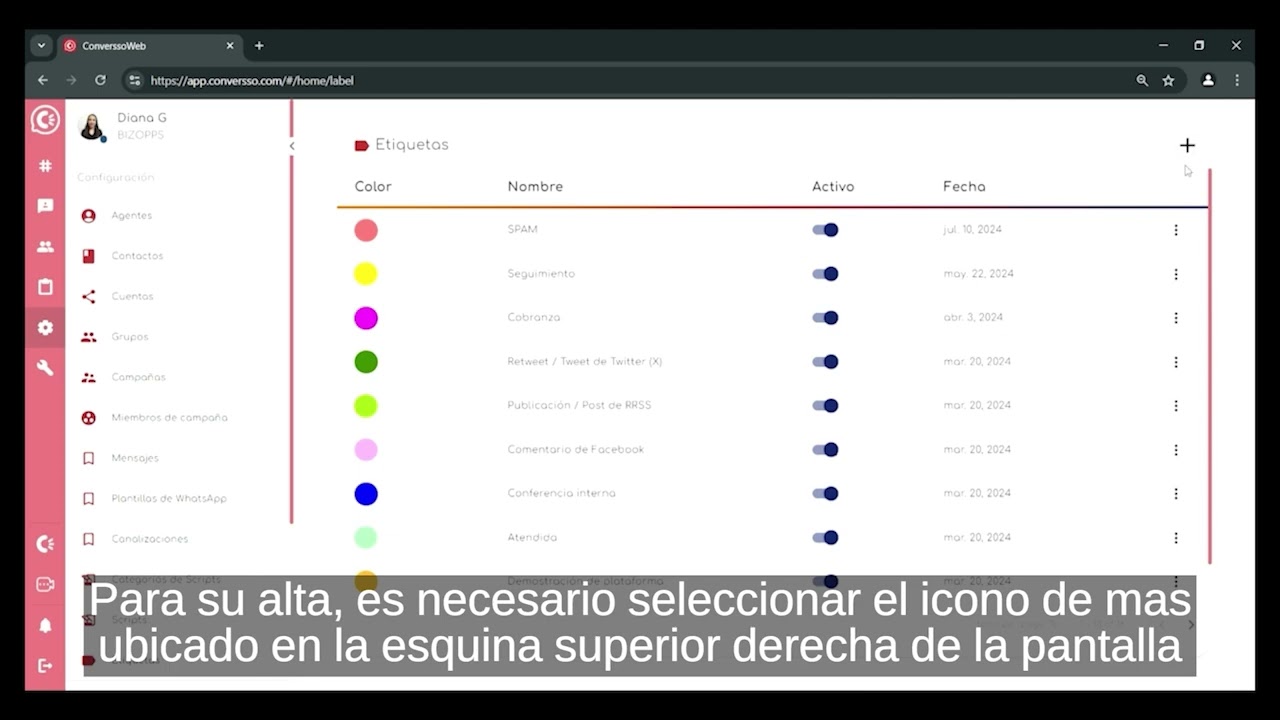The height and width of the screenshot is (720, 1280).
Task: Open options menu for Publicación / Post row
Action: click(x=1176, y=406)
